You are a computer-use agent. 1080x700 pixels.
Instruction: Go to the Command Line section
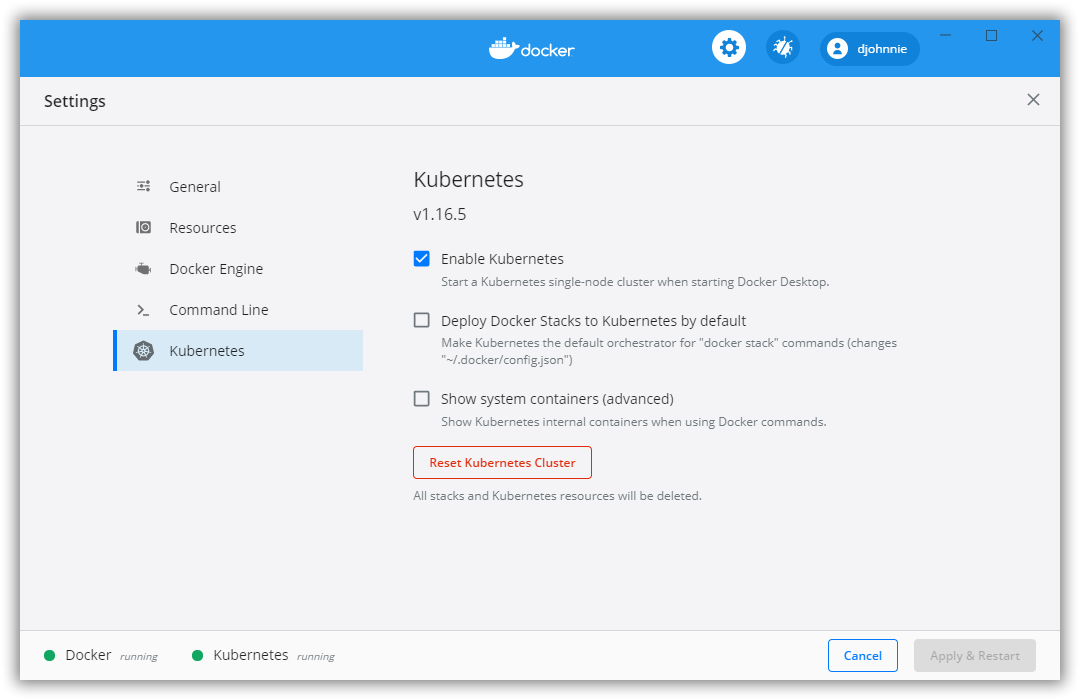[238, 310]
